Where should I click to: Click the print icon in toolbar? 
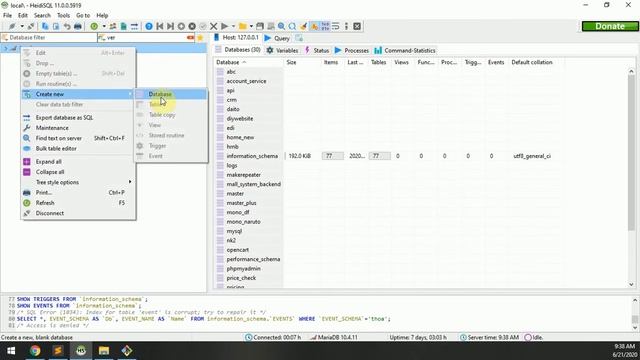78,26
